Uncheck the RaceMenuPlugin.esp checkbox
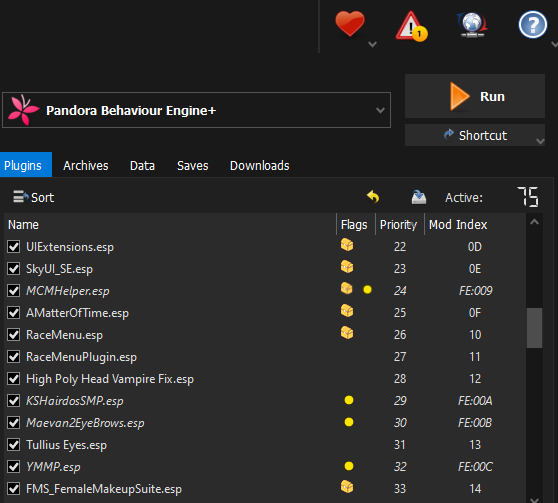This screenshot has height=503, width=558. [14, 357]
